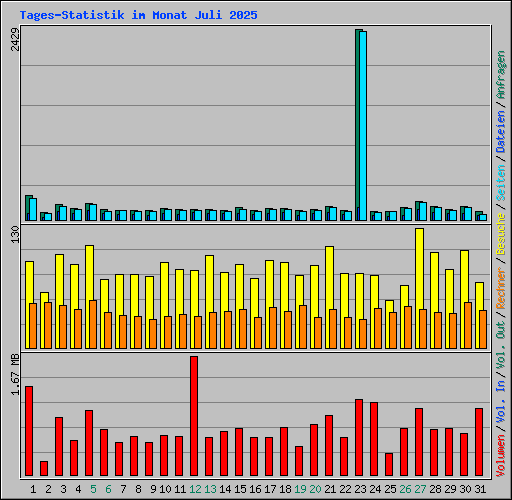Click day label "21" on the x-axis
This screenshot has width=512, height=500.
(x=330, y=489)
